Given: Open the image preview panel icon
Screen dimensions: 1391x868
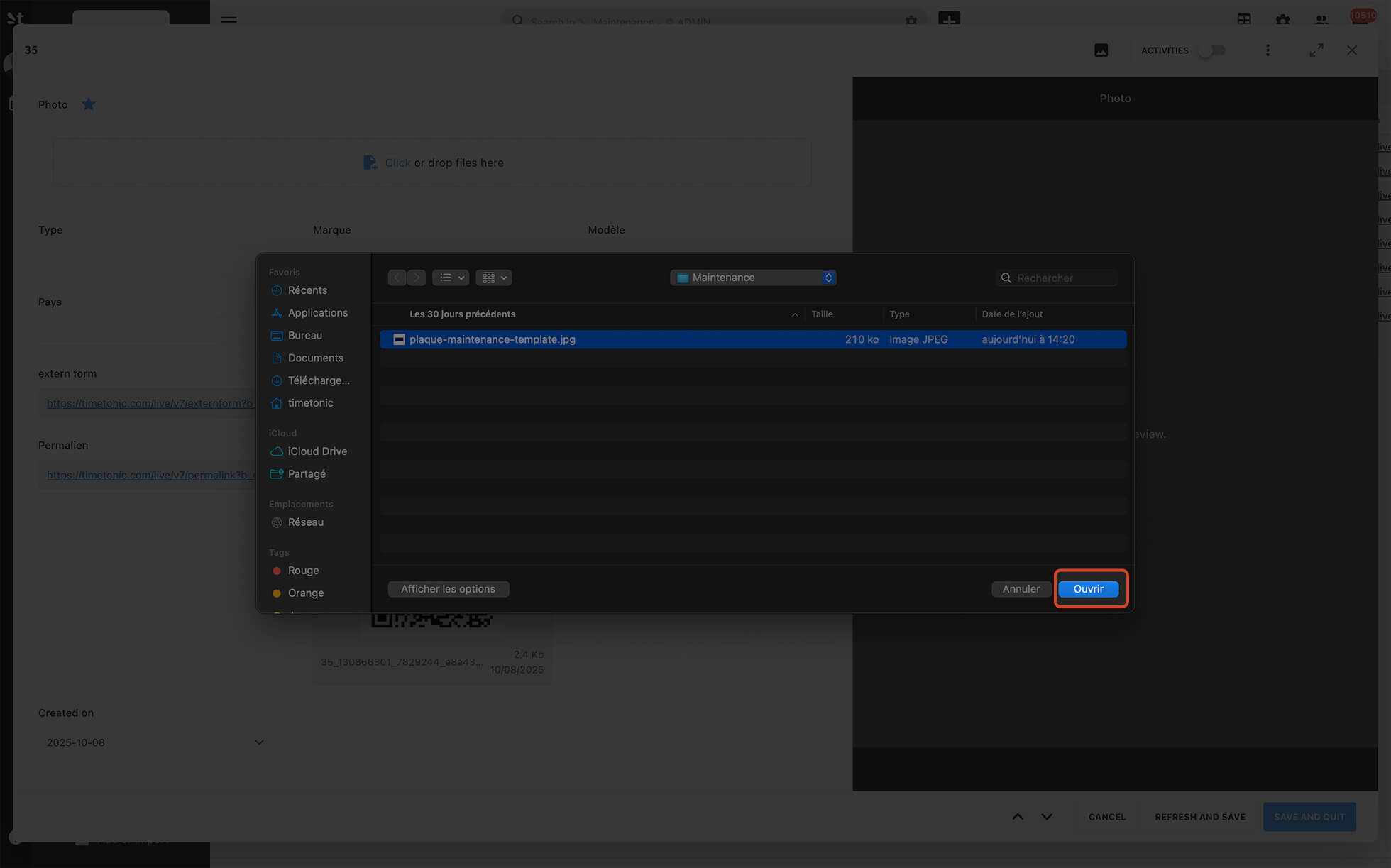Looking at the screenshot, I should tap(1101, 50).
